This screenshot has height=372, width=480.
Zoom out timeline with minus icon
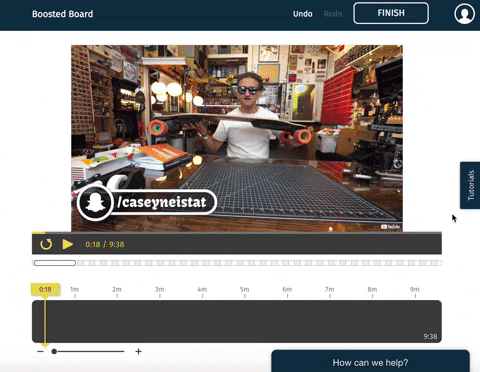(x=41, y=351)
